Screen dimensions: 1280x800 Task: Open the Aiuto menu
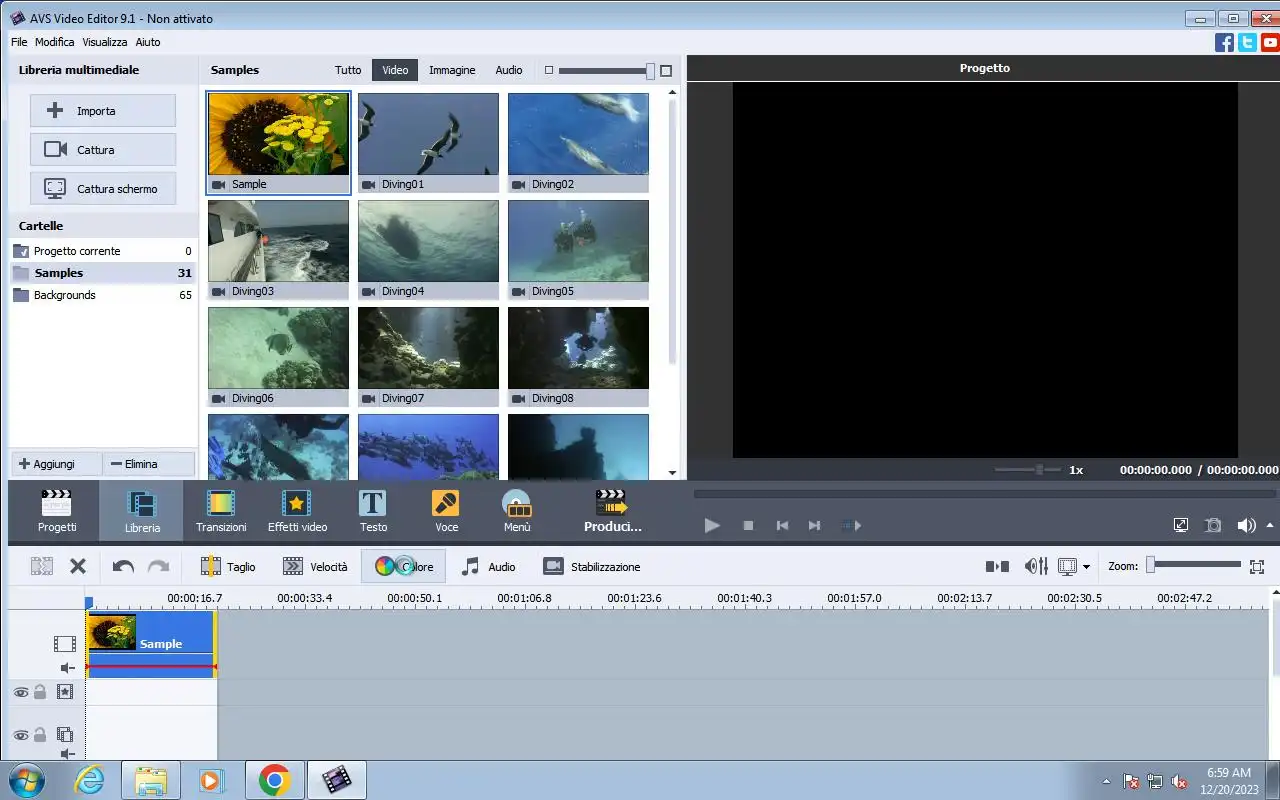click(x=148, y=42)
